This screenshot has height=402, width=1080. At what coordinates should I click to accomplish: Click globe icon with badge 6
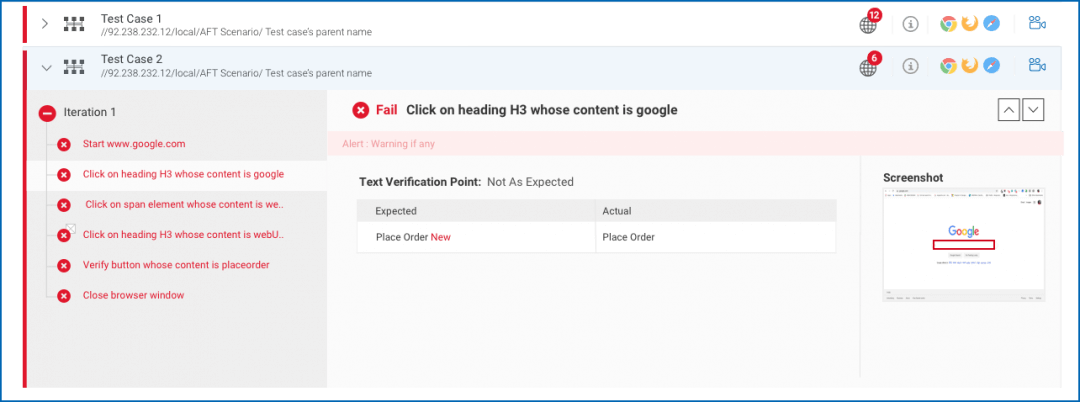pyautogui.click(x=868, y=68)
